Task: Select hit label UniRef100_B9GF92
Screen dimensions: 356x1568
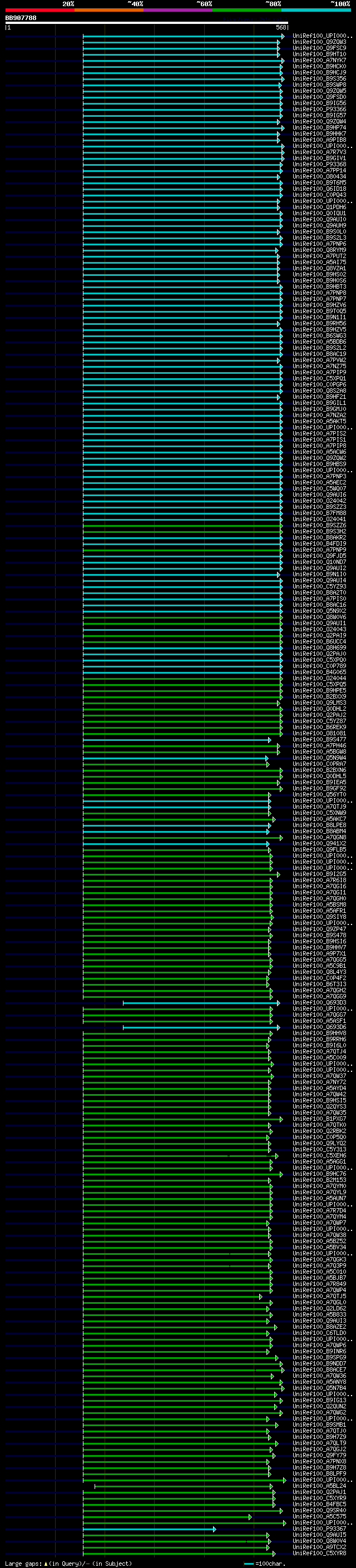Action: (319, 788)
